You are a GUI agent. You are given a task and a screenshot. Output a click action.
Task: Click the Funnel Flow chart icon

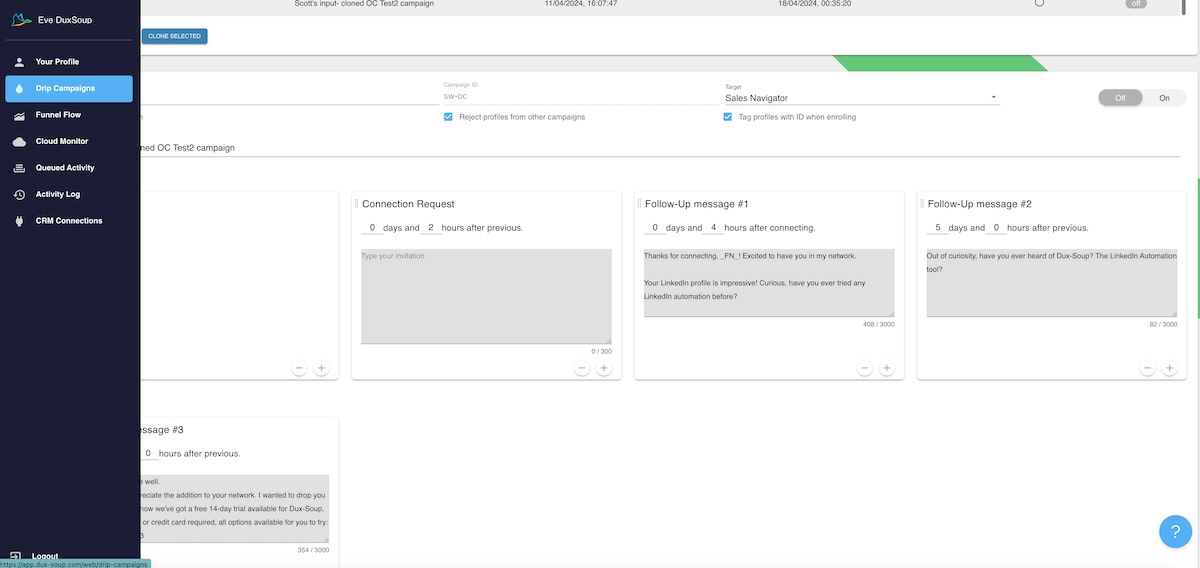tap(19, 115)
